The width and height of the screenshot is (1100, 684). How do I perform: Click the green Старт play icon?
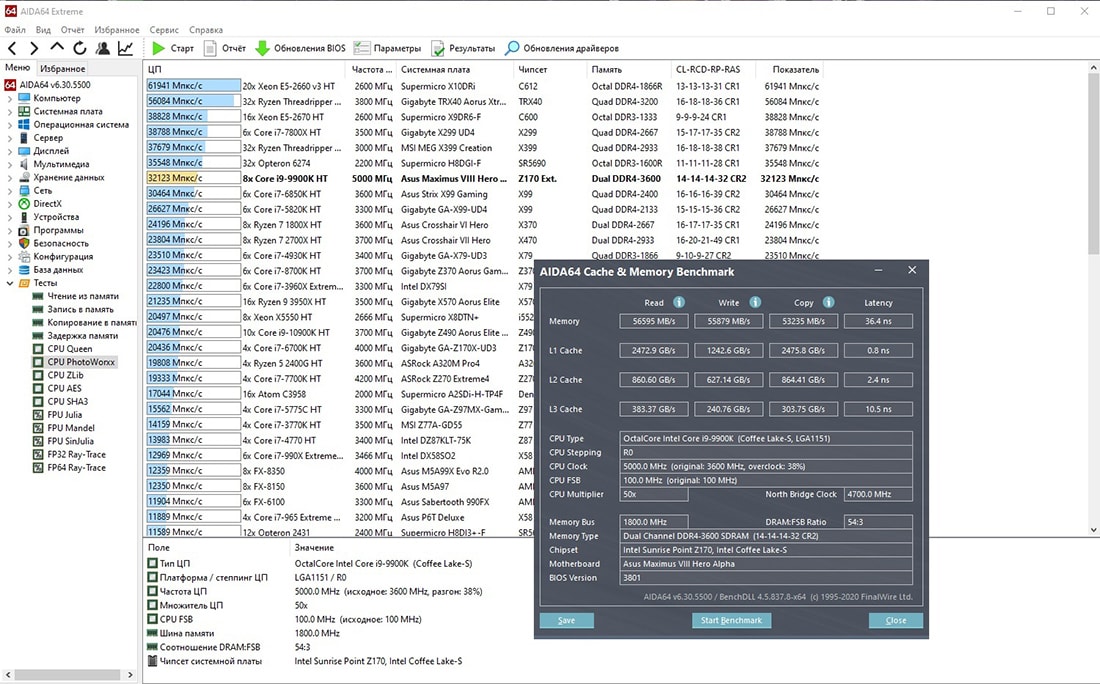click(159, 48)
